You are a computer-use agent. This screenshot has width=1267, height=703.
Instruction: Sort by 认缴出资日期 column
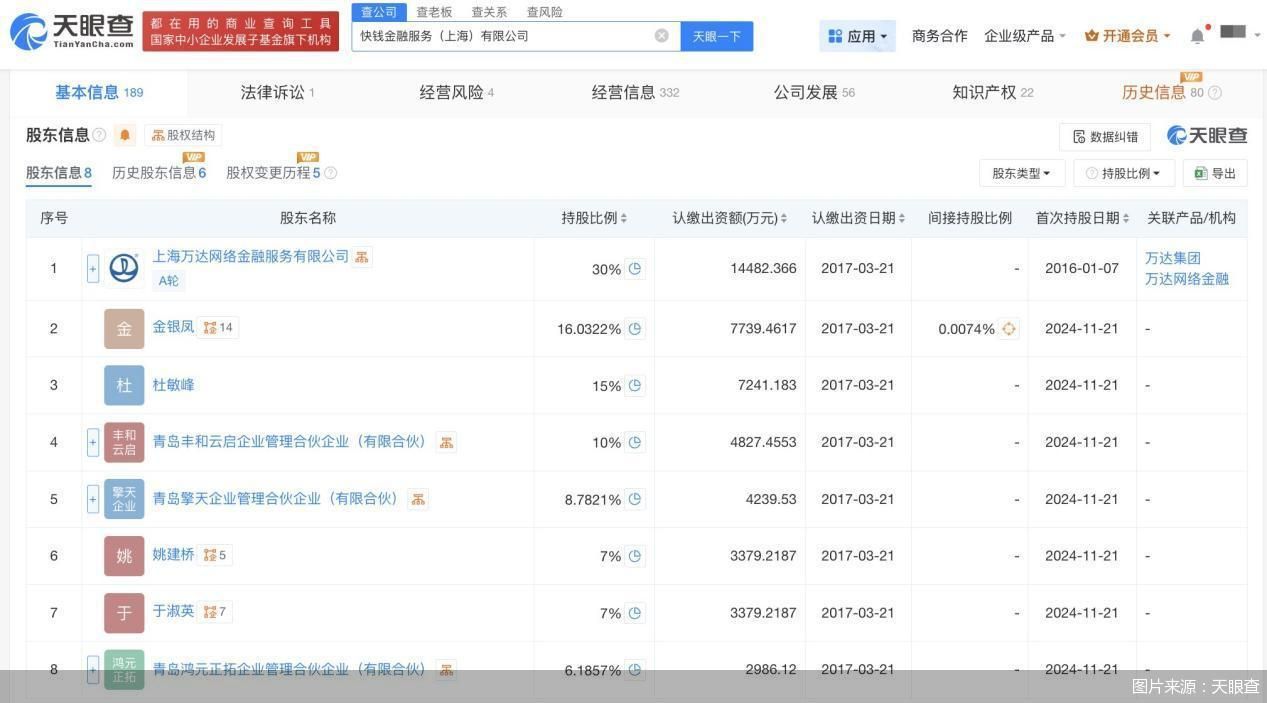pos(858,218)
